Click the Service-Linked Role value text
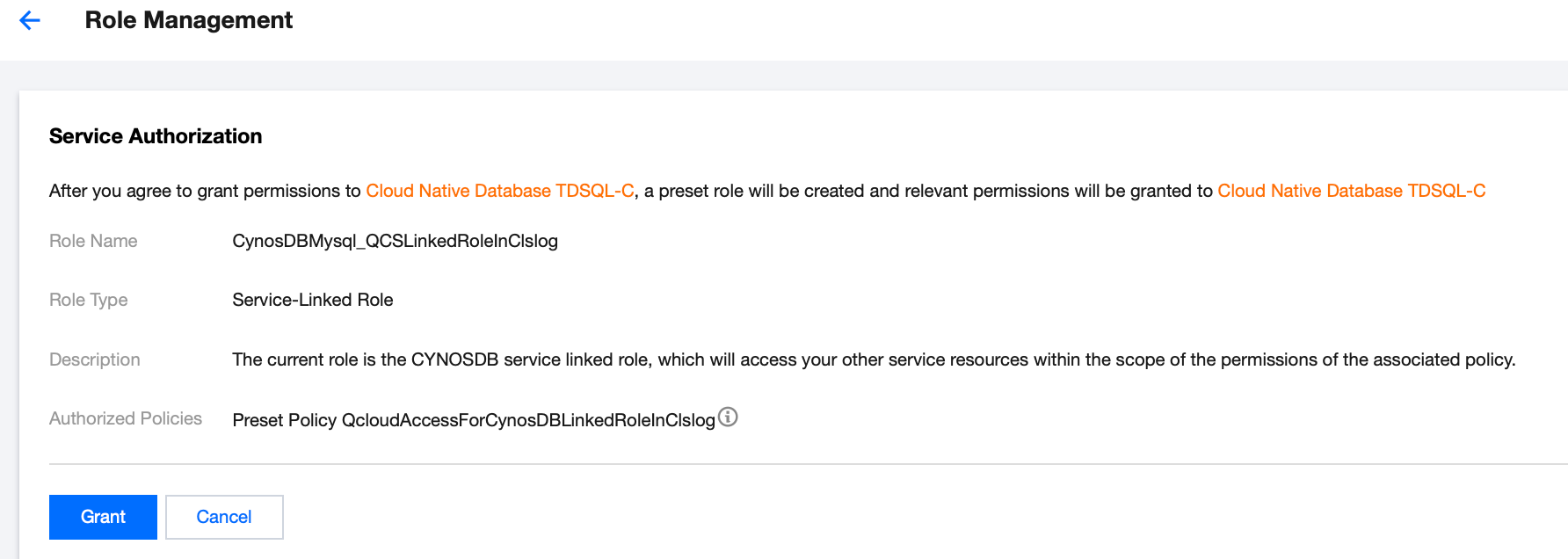The image size is (1568, 559). tap(312, 300)
